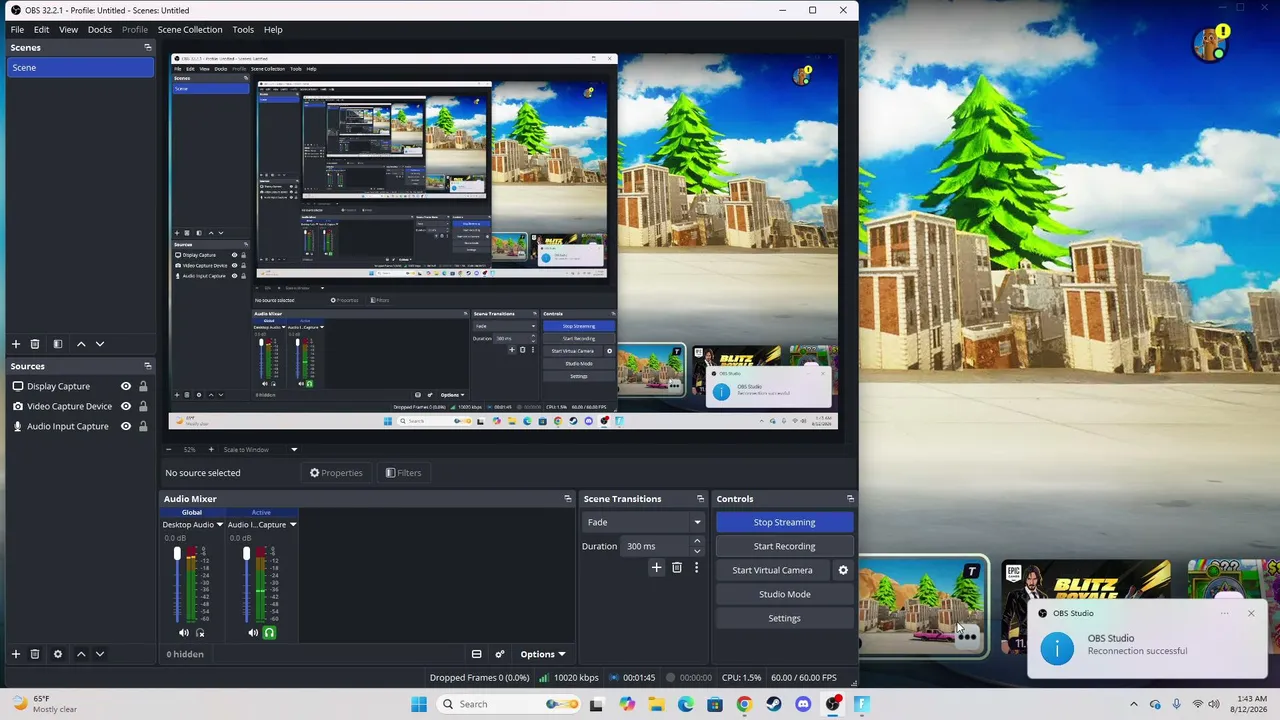
Task: Open the Scene Collection menu
Action: [x=190, y=29]
